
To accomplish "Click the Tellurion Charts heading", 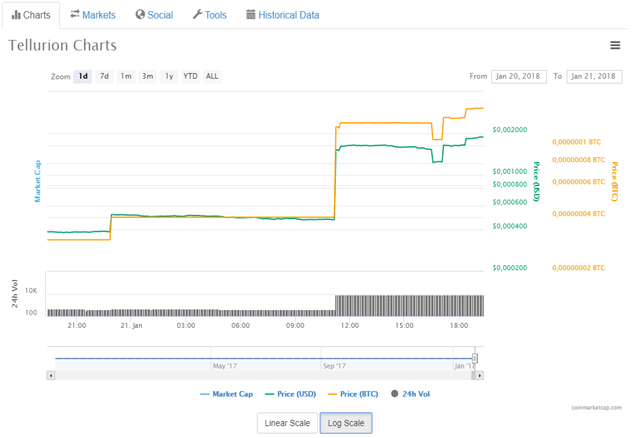I will pyautogui.click(x=63, y=45).
